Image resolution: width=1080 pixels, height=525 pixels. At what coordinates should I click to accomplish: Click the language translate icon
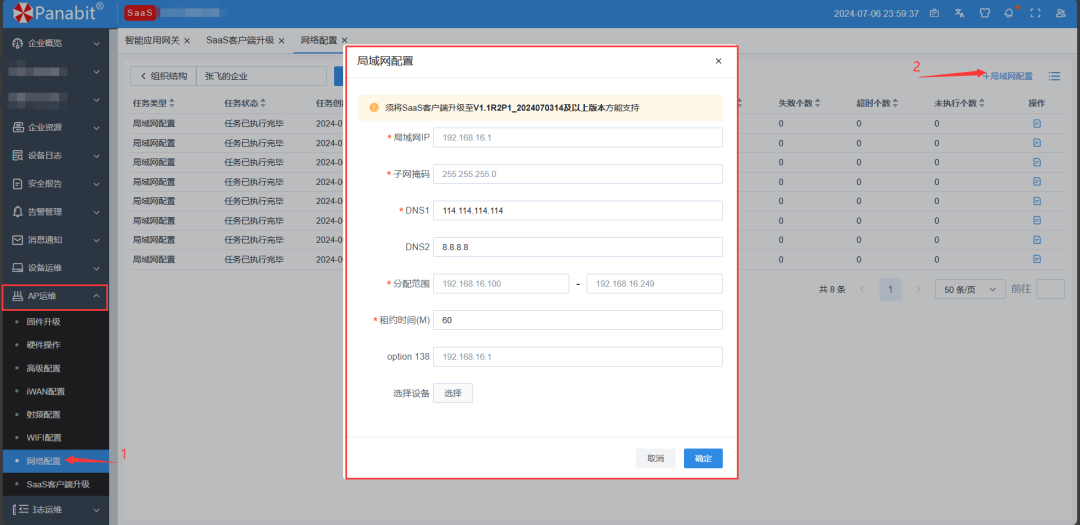click(x=959, y=13)
